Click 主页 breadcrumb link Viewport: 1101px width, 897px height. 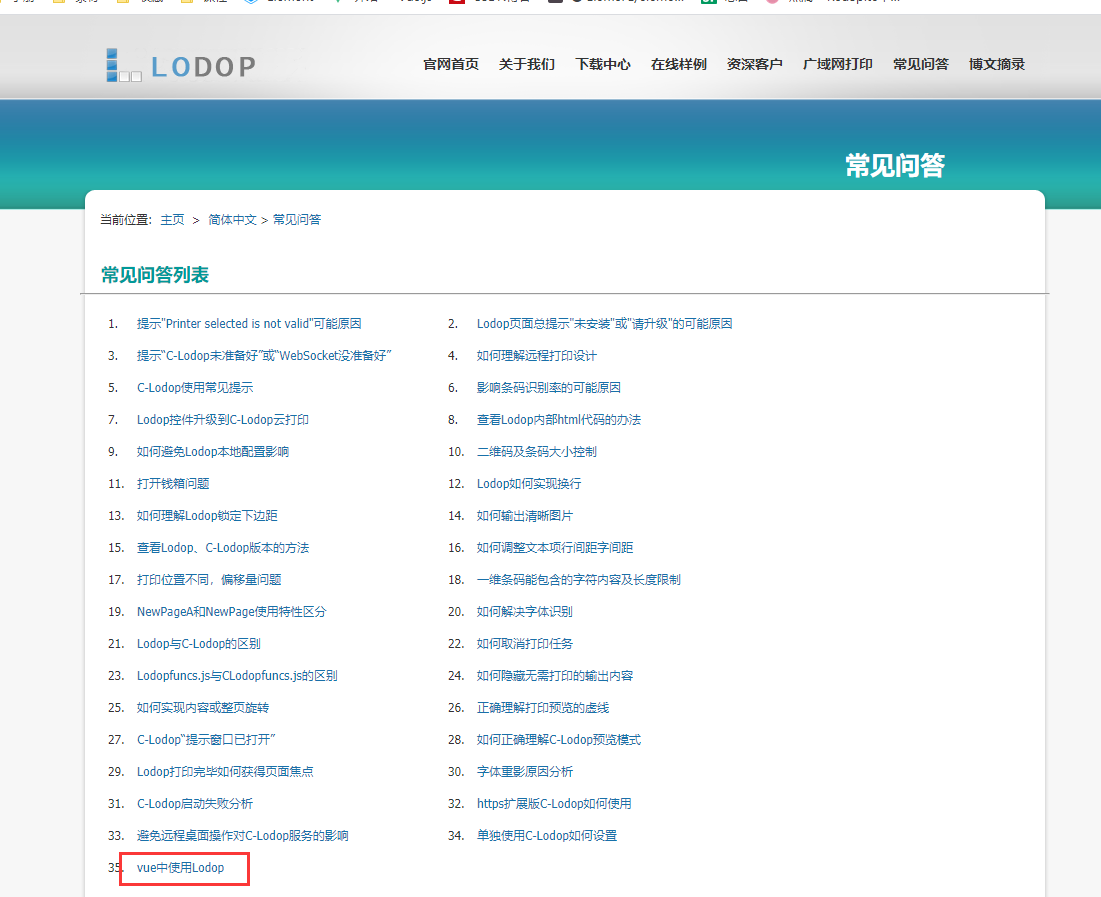pyautogui.click(x=172, y=220)
